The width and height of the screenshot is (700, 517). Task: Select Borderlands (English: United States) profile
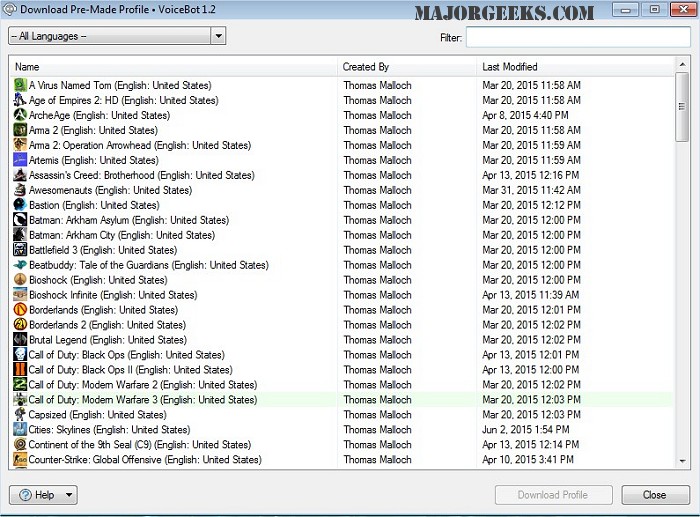click(342, 310)
